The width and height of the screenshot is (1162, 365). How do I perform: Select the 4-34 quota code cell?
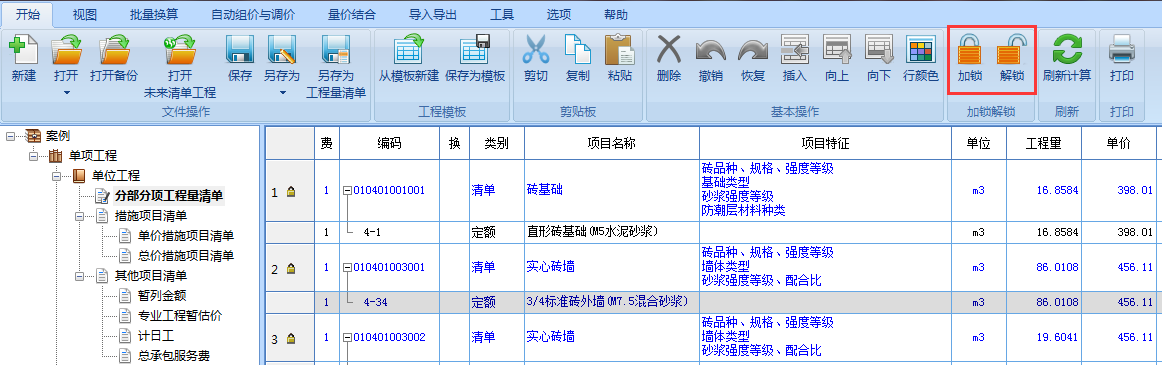coord(390,302)
